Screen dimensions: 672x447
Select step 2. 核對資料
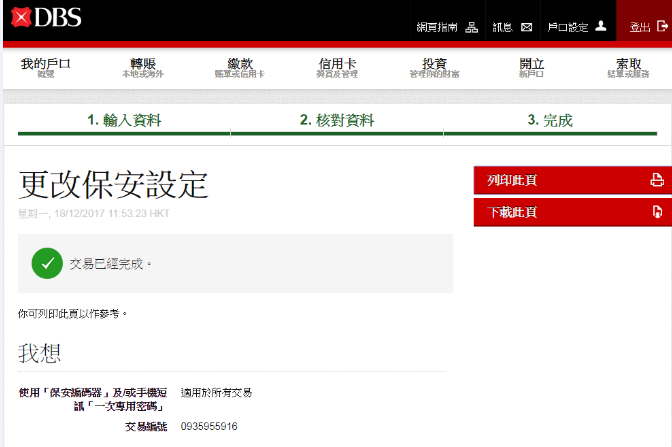[337, 120]
